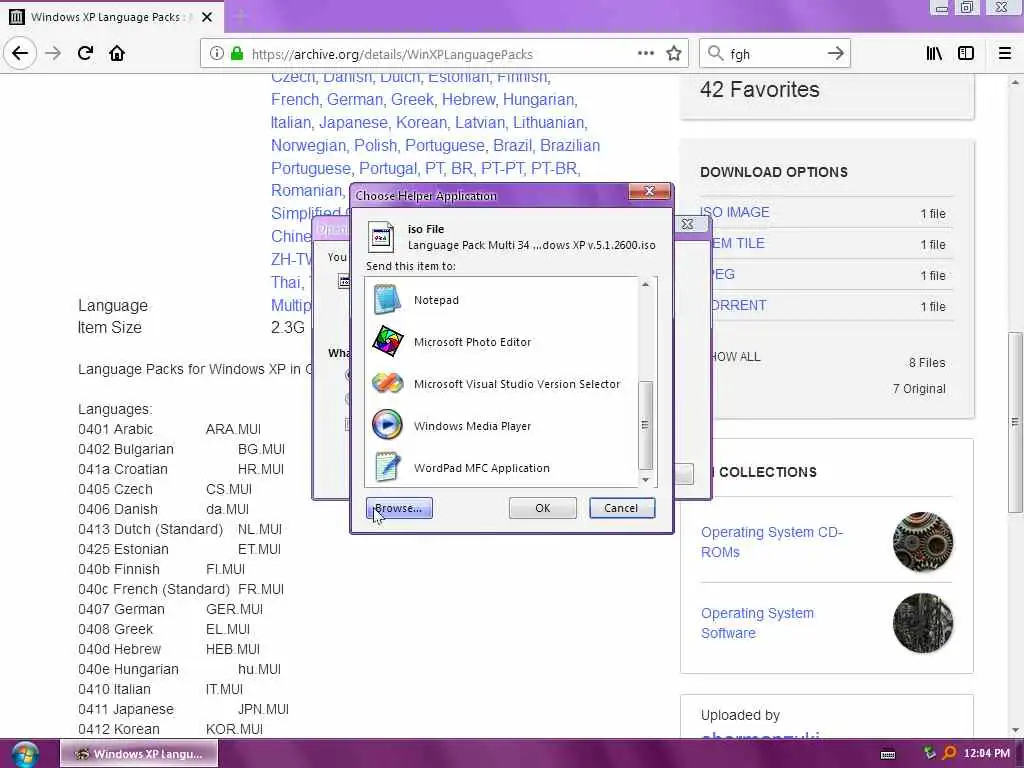Click the Operating System Software thumbnail
This screenshot has height=768, width=1024.
click(923, 623)
